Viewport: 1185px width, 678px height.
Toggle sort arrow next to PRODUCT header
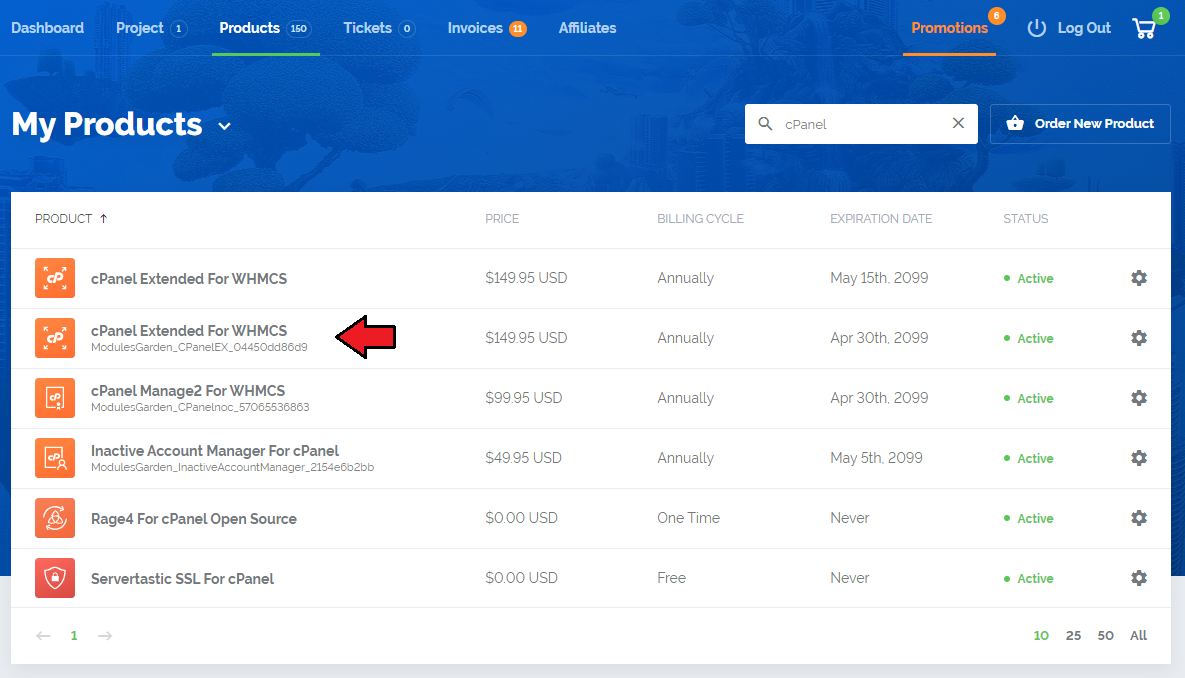tap(104, 218)
